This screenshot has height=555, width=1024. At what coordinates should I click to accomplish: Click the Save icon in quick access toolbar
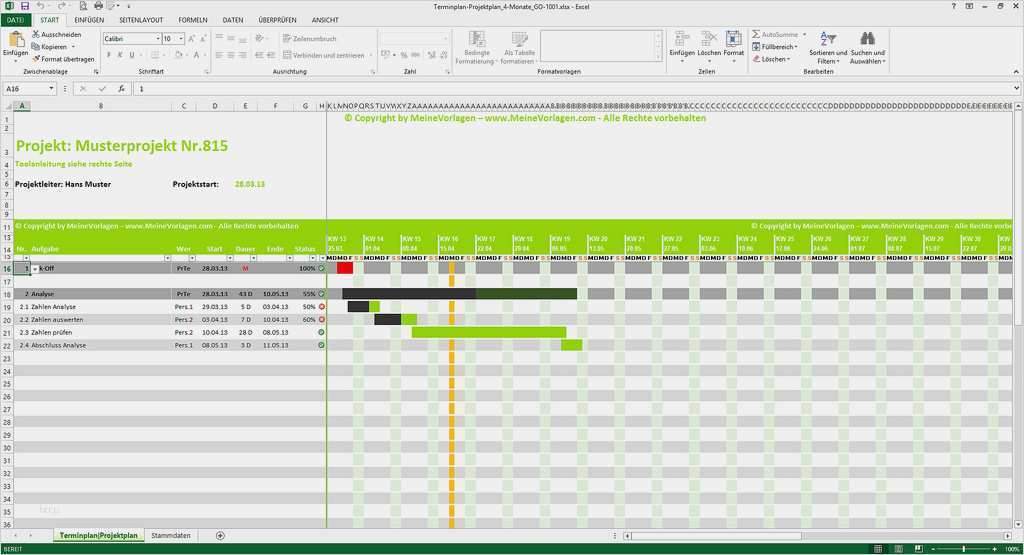click(x=24, y=6)
